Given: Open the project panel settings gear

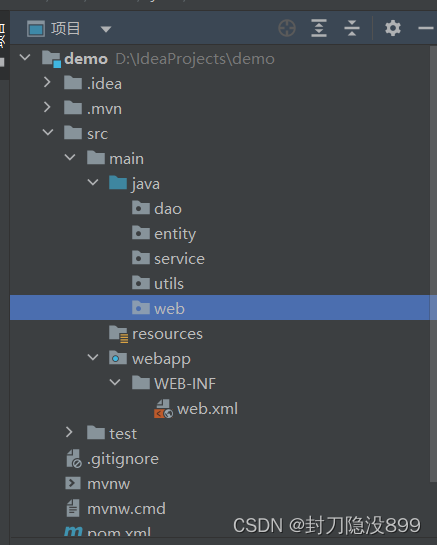Looking at the screenshot, I should tap(393, 28).
